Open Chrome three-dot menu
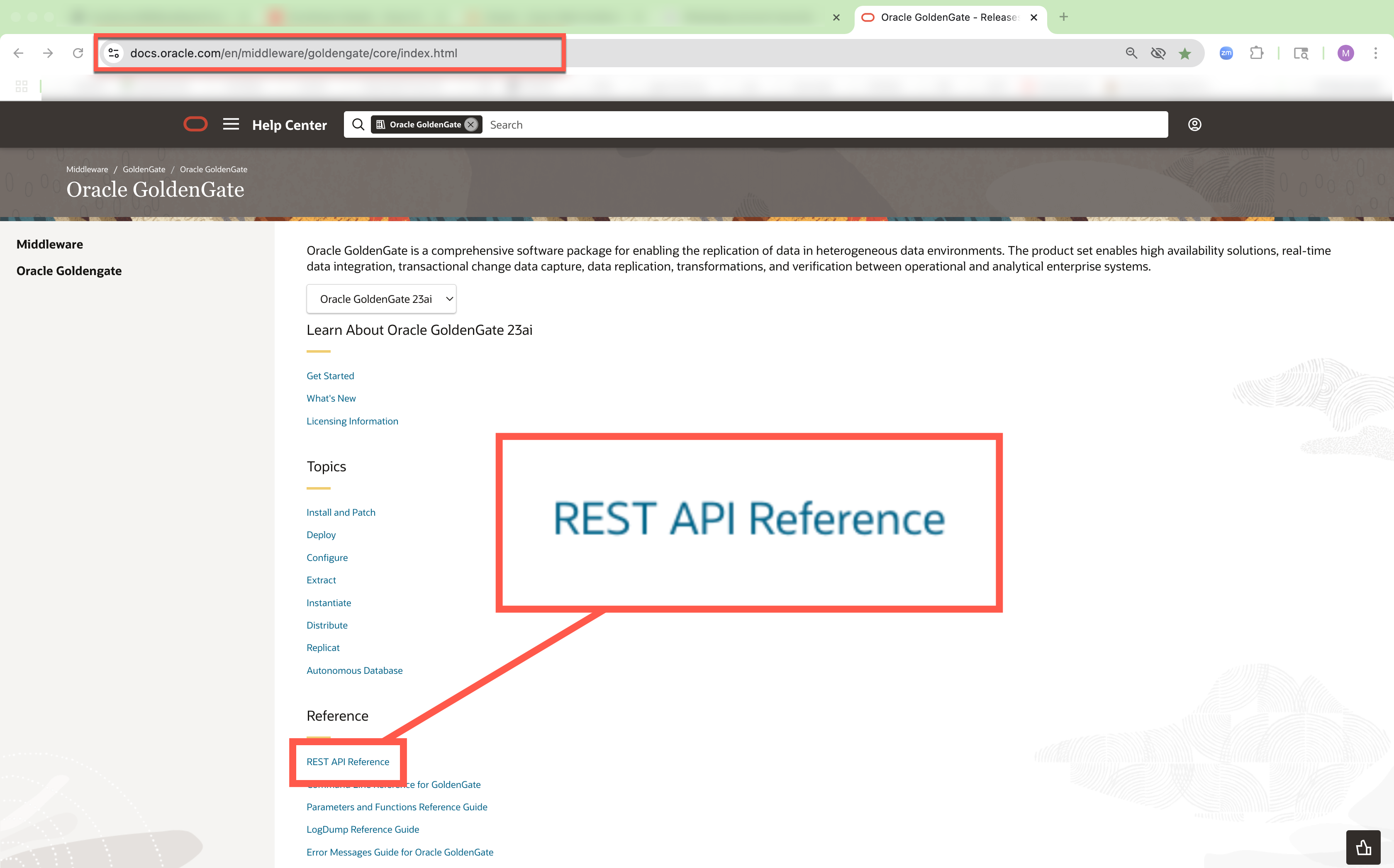The height and width of the screenshot is (868, 1394). coord(1375,54)
